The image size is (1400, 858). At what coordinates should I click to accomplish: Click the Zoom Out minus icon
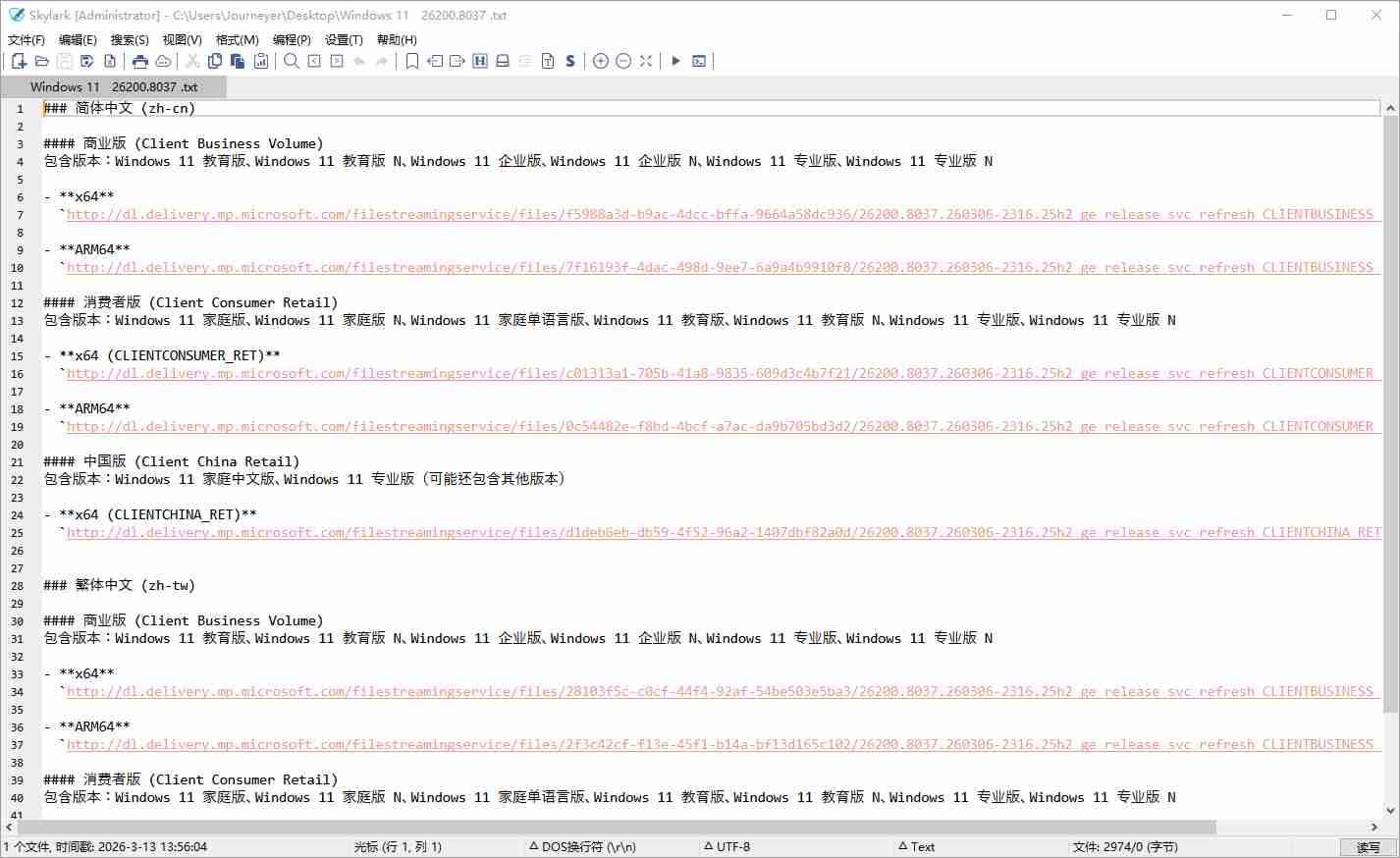pos(623,61)
